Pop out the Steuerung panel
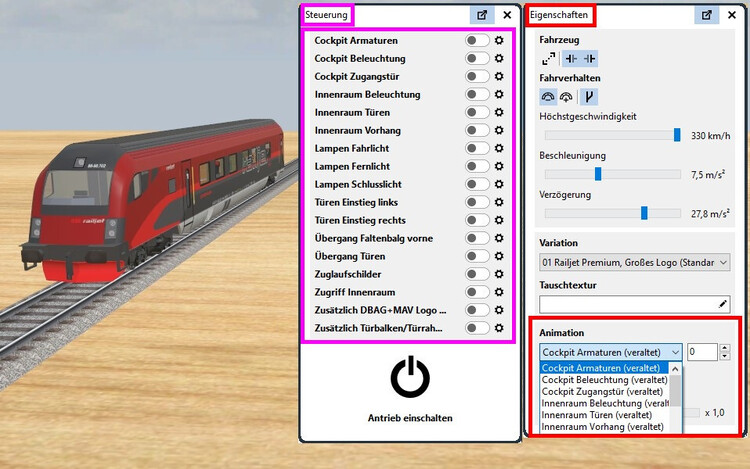750x469 pixels. click(482, 15)
